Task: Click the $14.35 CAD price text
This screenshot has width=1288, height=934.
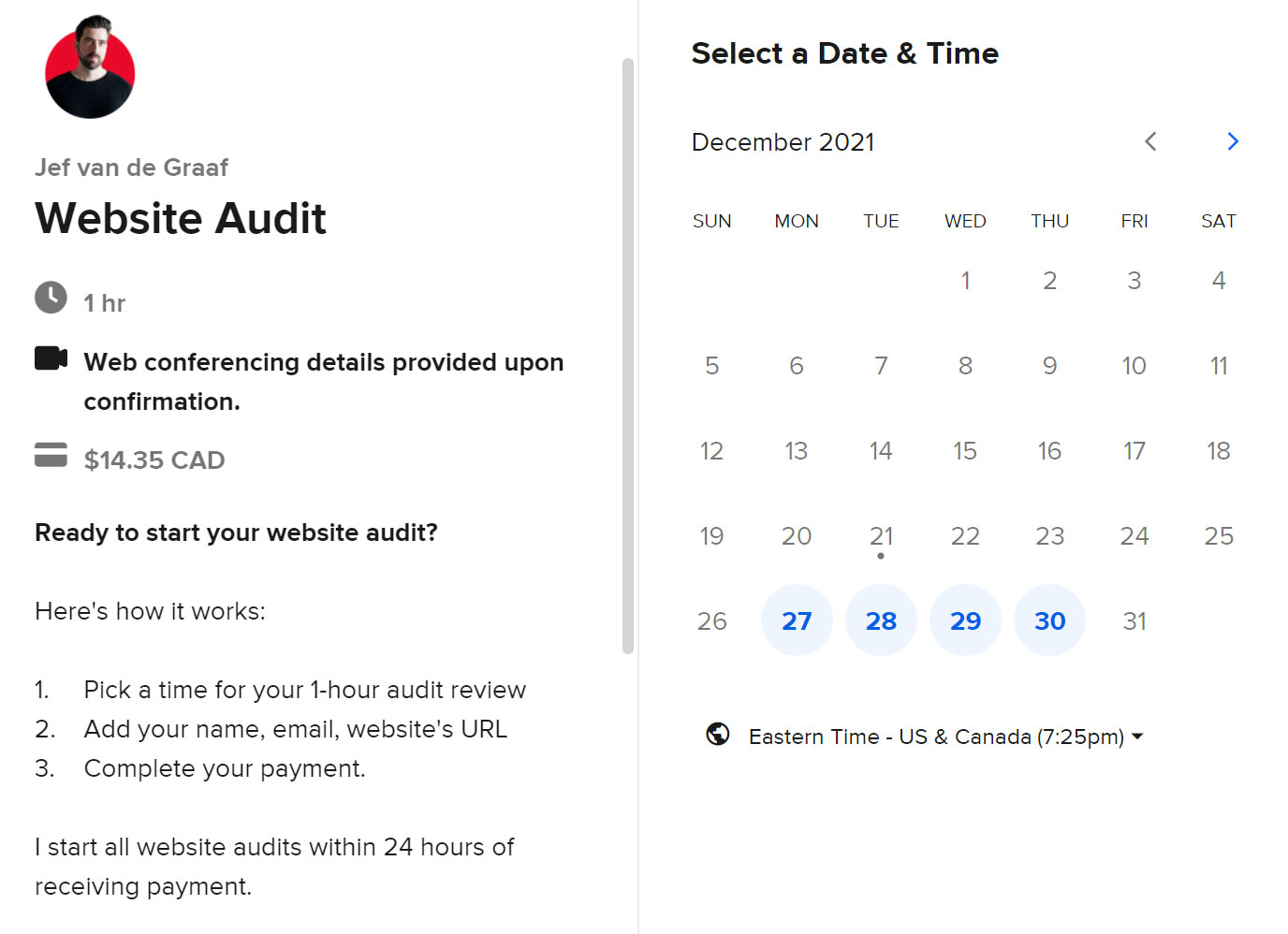Action: coord(154,460)
